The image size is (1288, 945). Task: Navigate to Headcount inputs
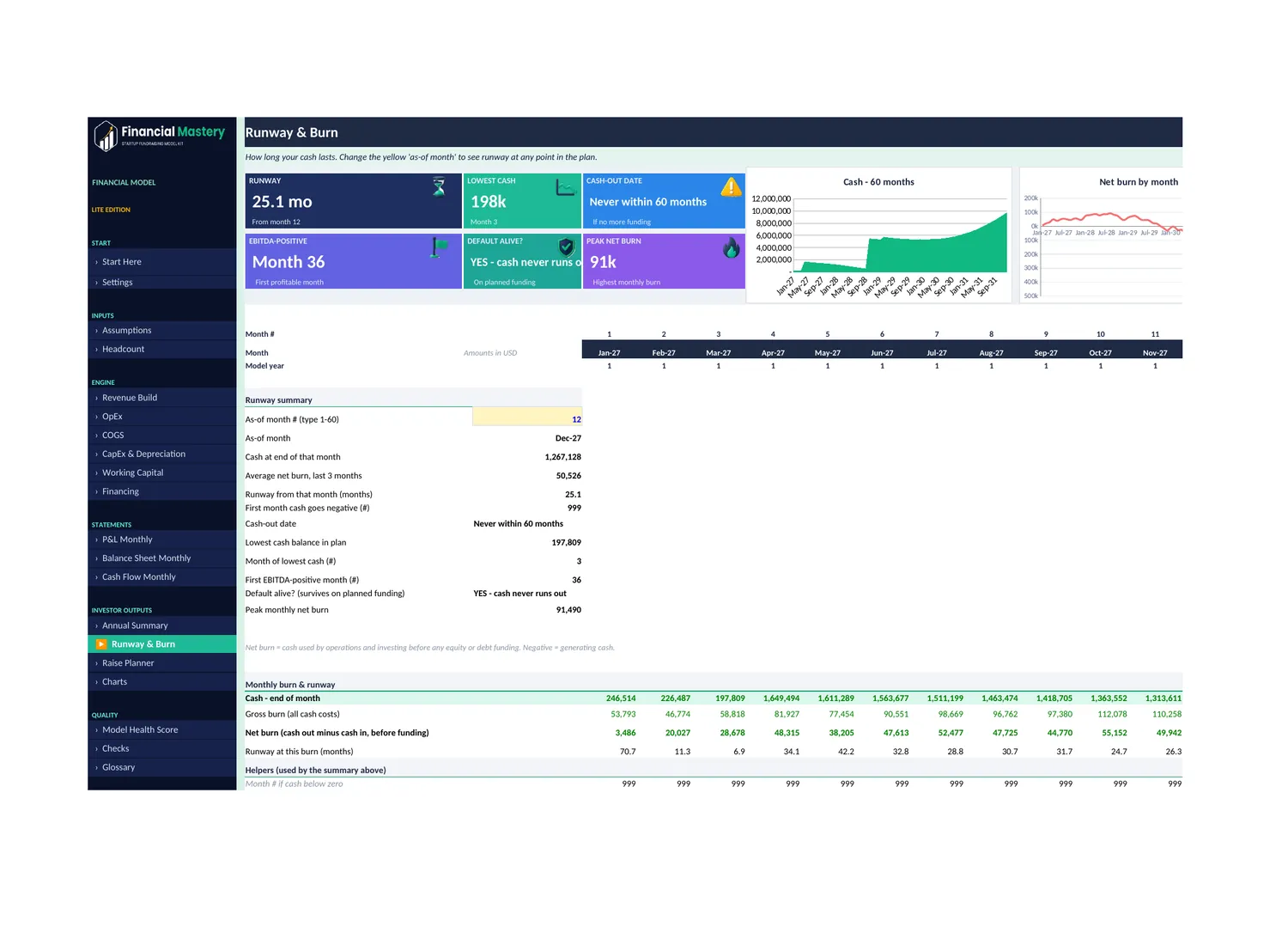162,350
